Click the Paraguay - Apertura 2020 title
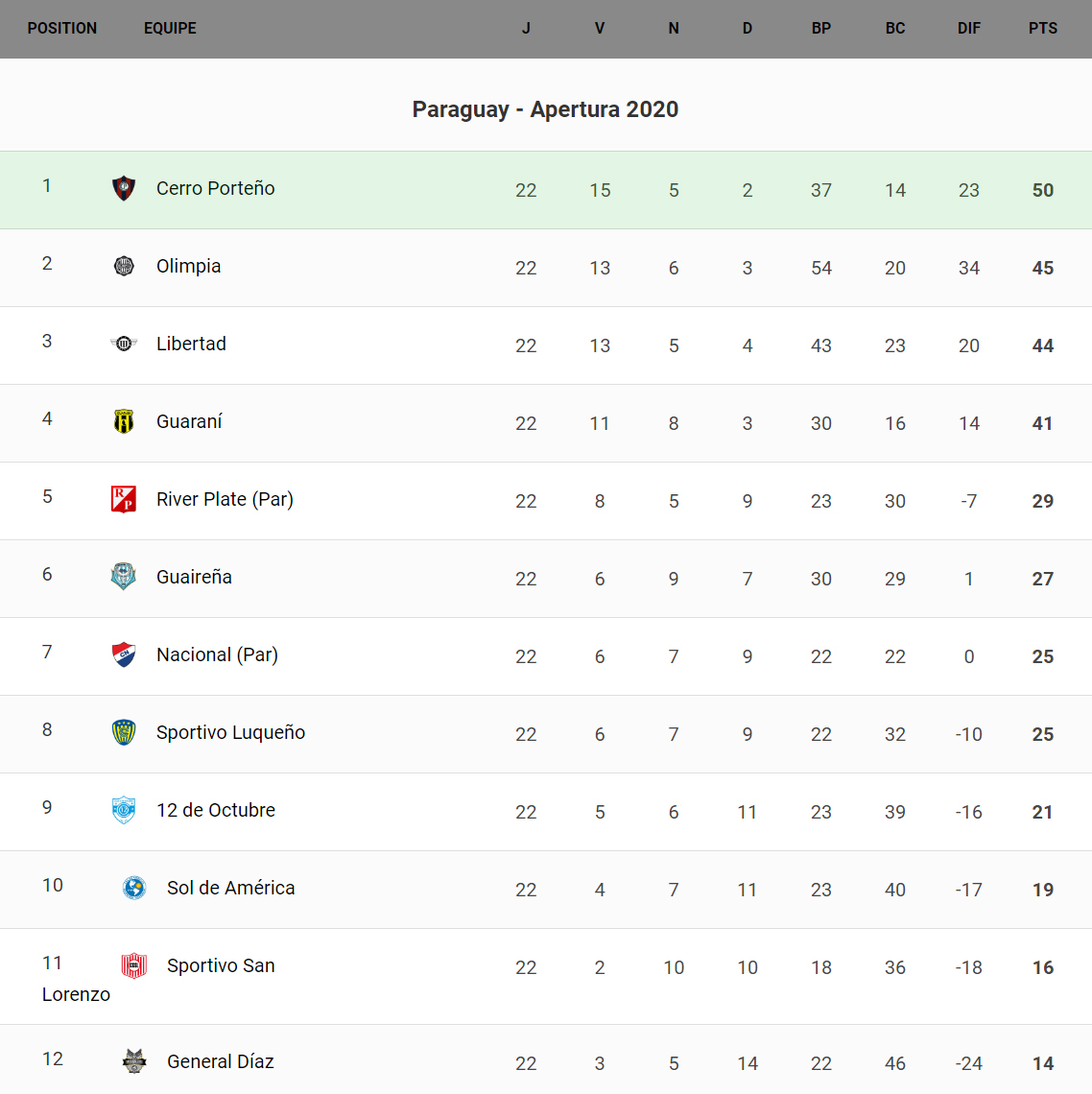Image resolution: width=1092 pixels, height=1094 pixels. pyautogui.click(x=545, y=109)
